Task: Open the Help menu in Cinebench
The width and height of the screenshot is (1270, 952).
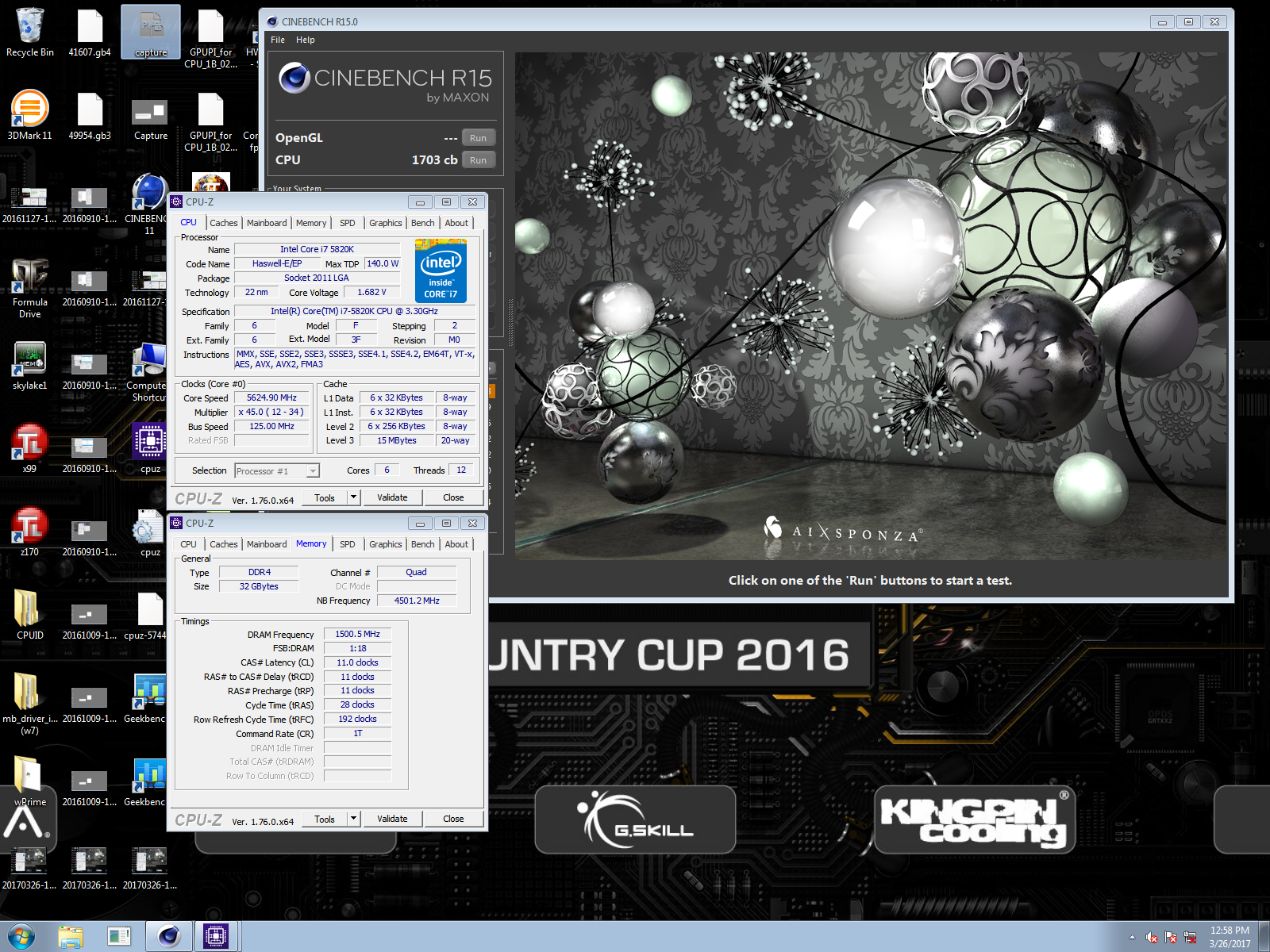Action: [306, 40]
